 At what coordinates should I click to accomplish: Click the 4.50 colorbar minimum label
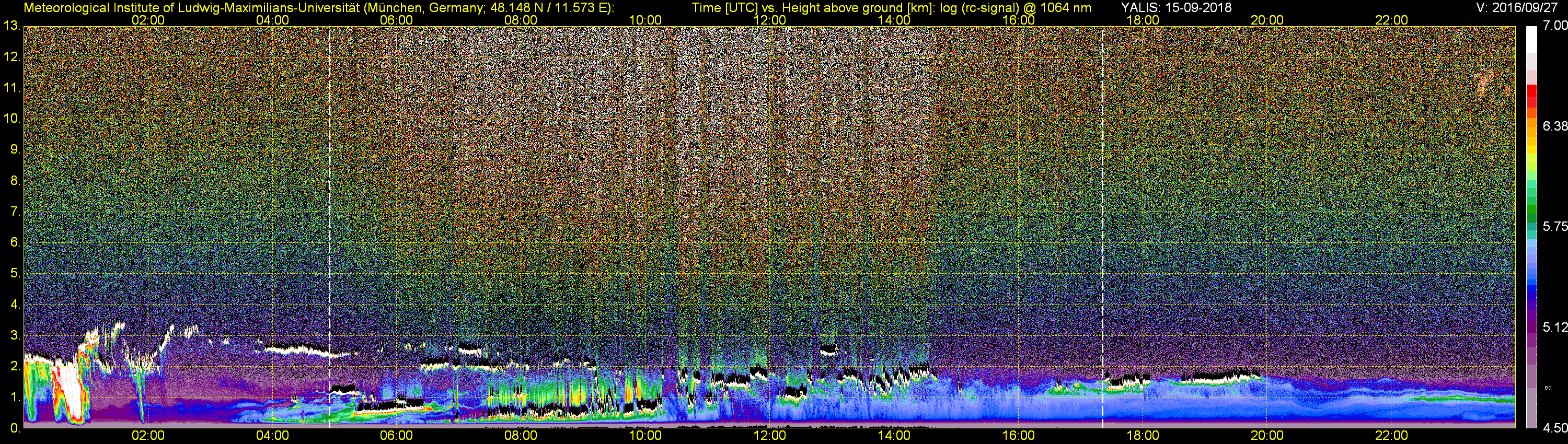tap(1554, 428)
